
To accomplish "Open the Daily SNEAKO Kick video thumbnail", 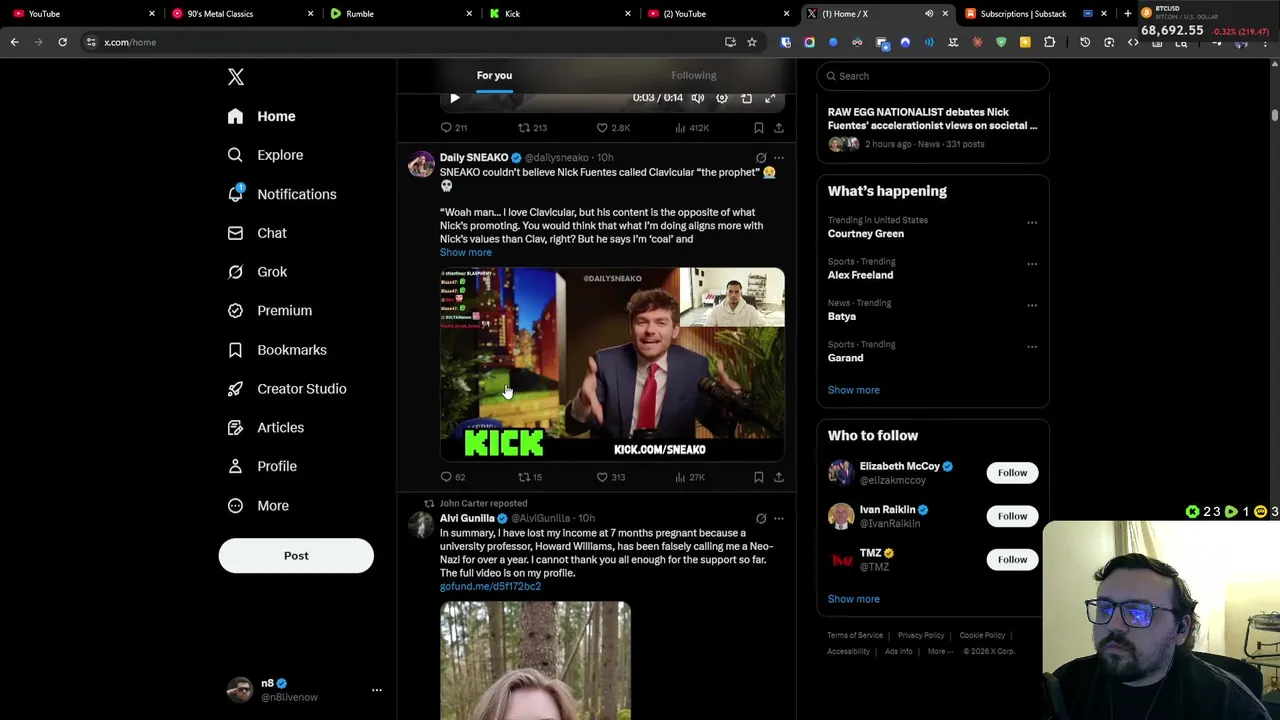I will click(612, 364).
